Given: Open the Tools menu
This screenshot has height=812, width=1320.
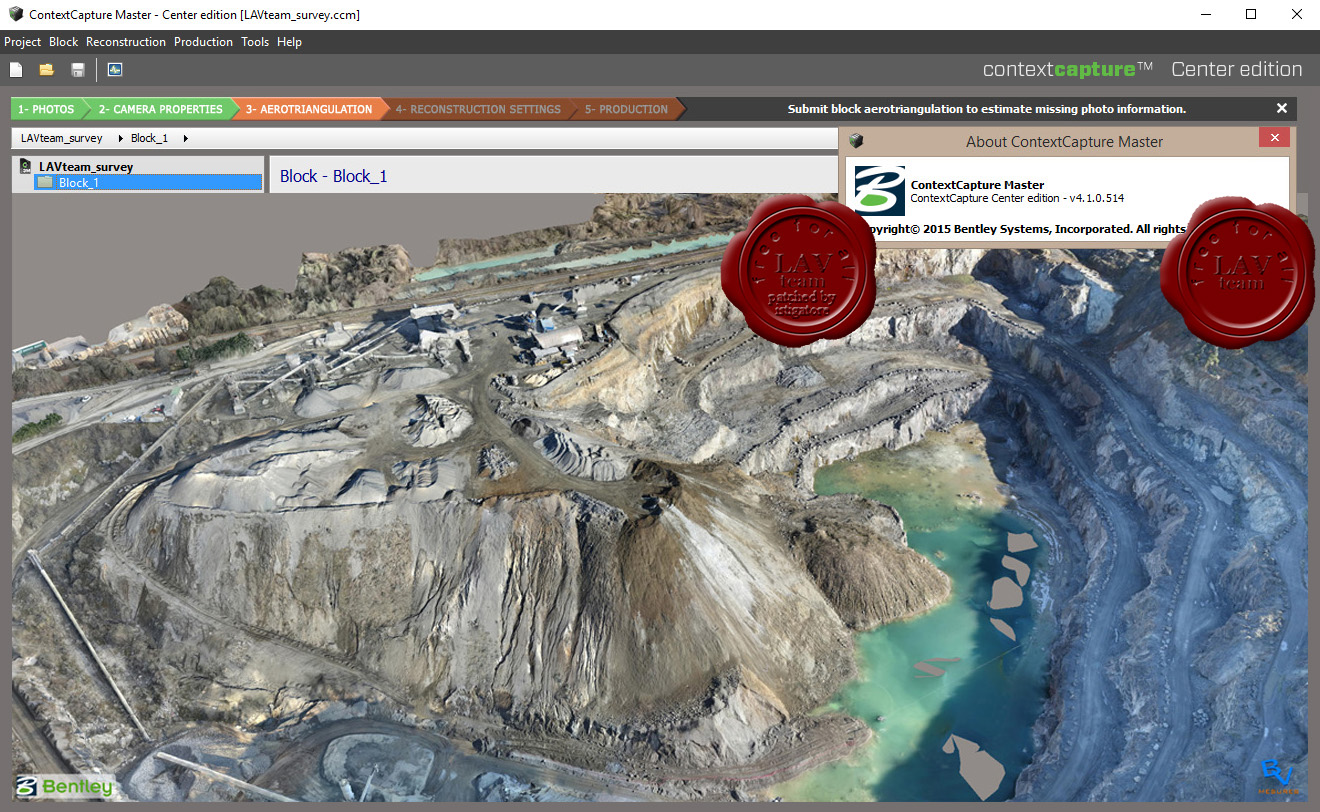Looking at the screenshot, I should click(x=255, y=42).
